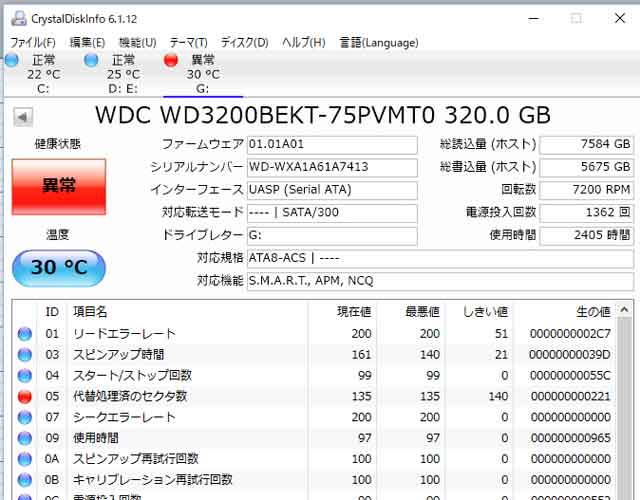Click the blue status icon for スタート/ストップ回数
Screen dimensions: 640x500
(25, 376)
